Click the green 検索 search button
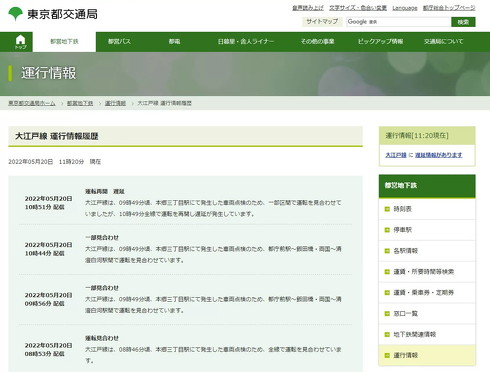The height and width of the screenshot is (372, 490). tap(463, 22)
